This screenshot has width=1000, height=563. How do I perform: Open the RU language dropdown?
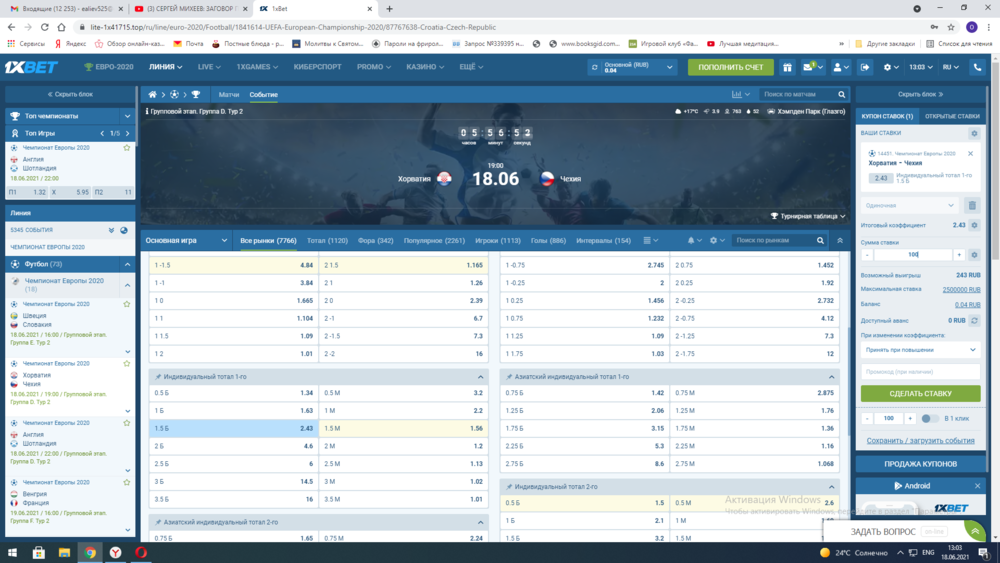point(950,67)
